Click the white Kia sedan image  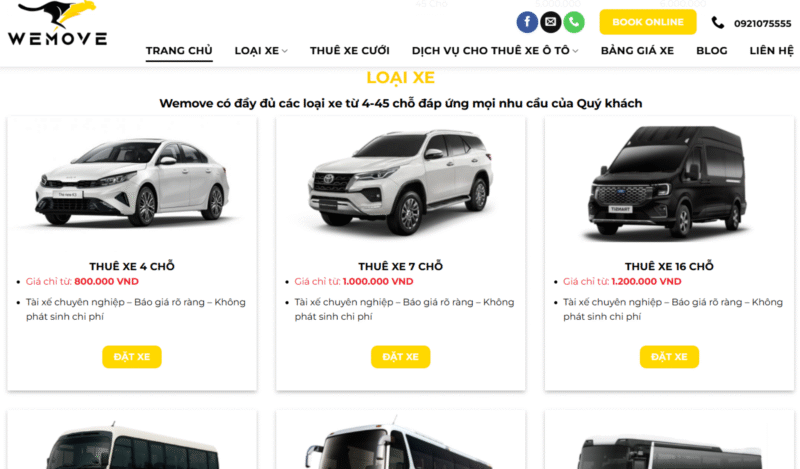[x=132, y=182]
